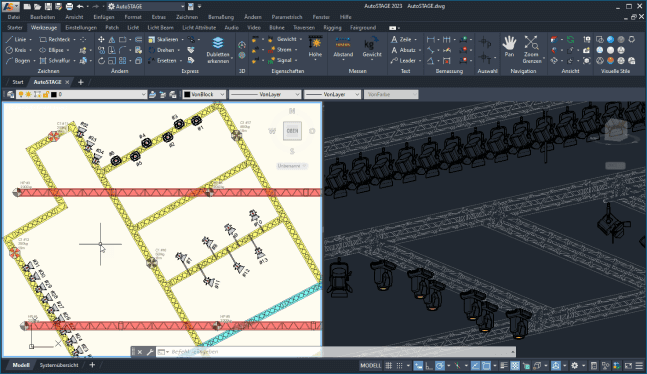
Task: Click the black layer color swatch
Action: tap(54, 95)
